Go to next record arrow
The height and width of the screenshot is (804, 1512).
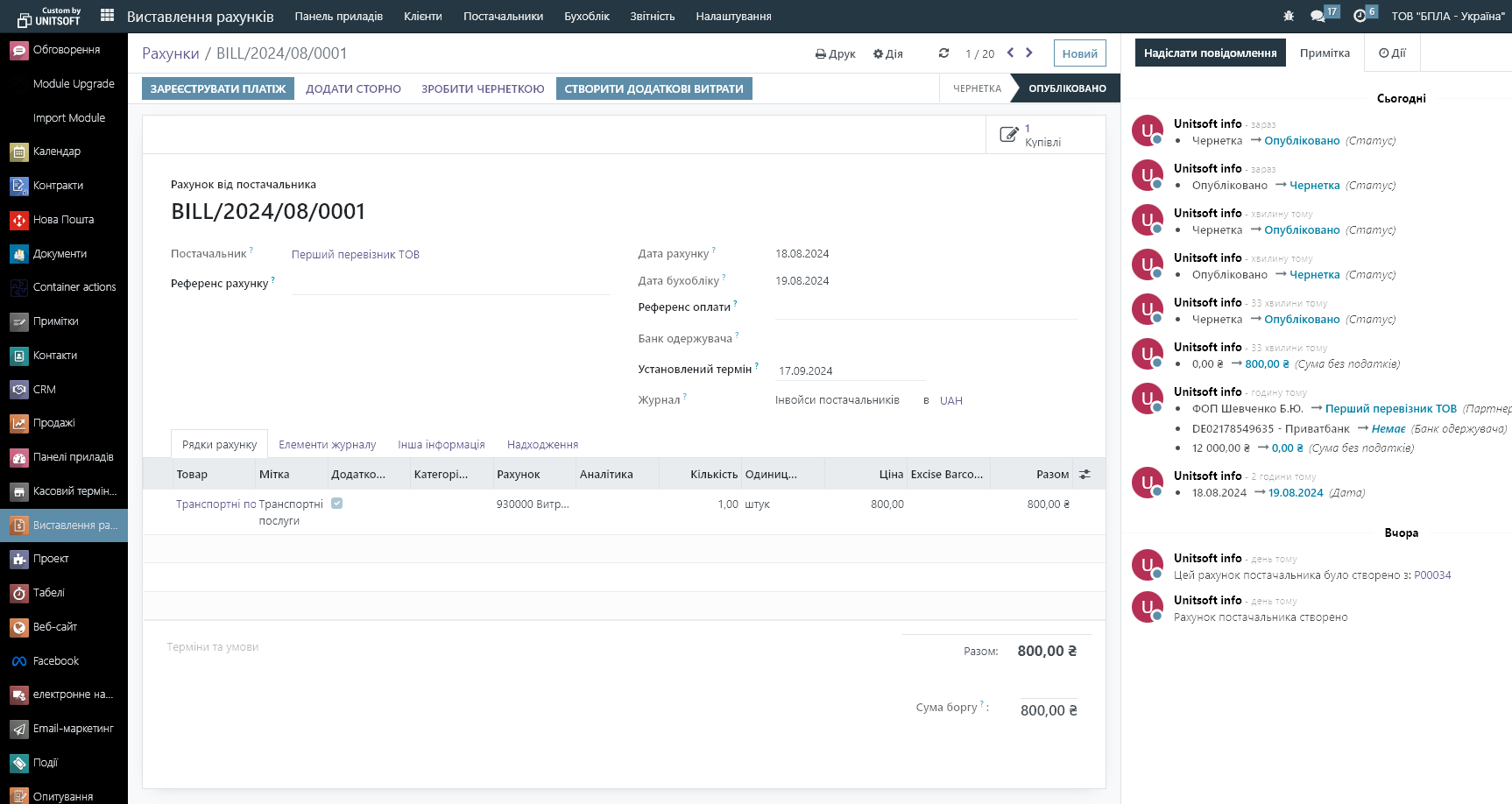(x=1029, y=53)
